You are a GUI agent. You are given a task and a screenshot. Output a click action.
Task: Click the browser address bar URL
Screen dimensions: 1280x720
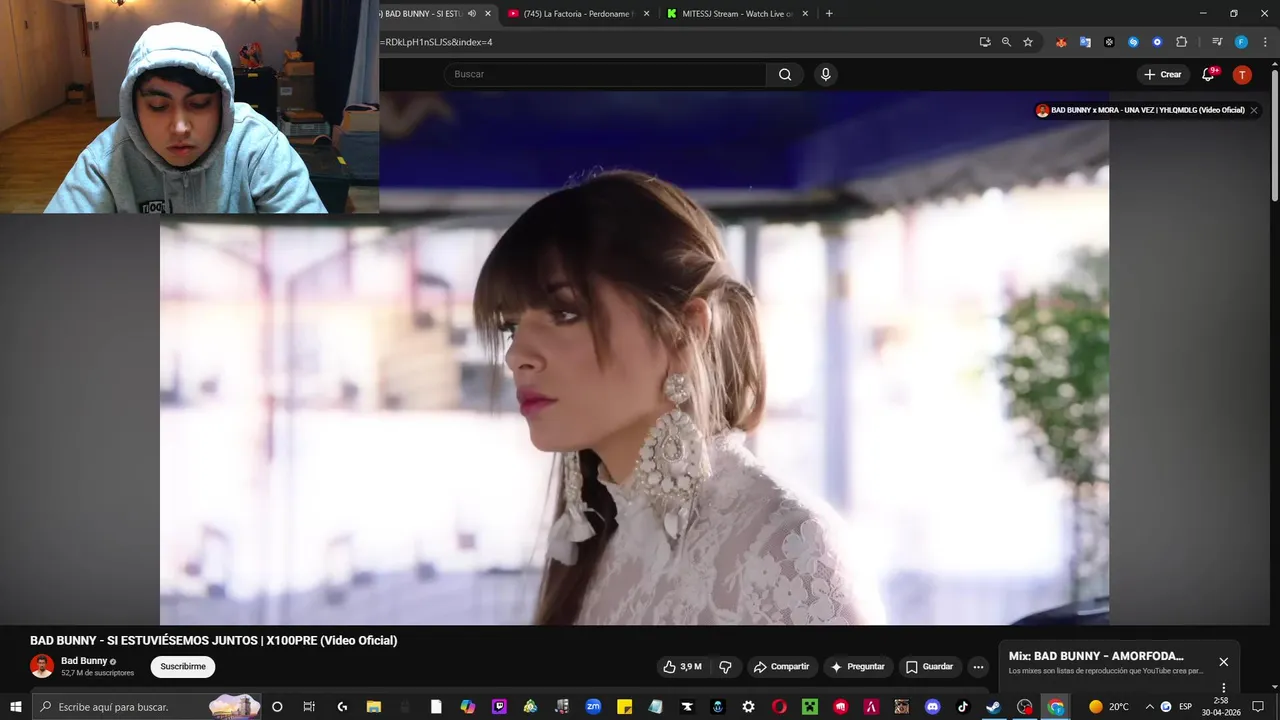(x=437, y=42)
